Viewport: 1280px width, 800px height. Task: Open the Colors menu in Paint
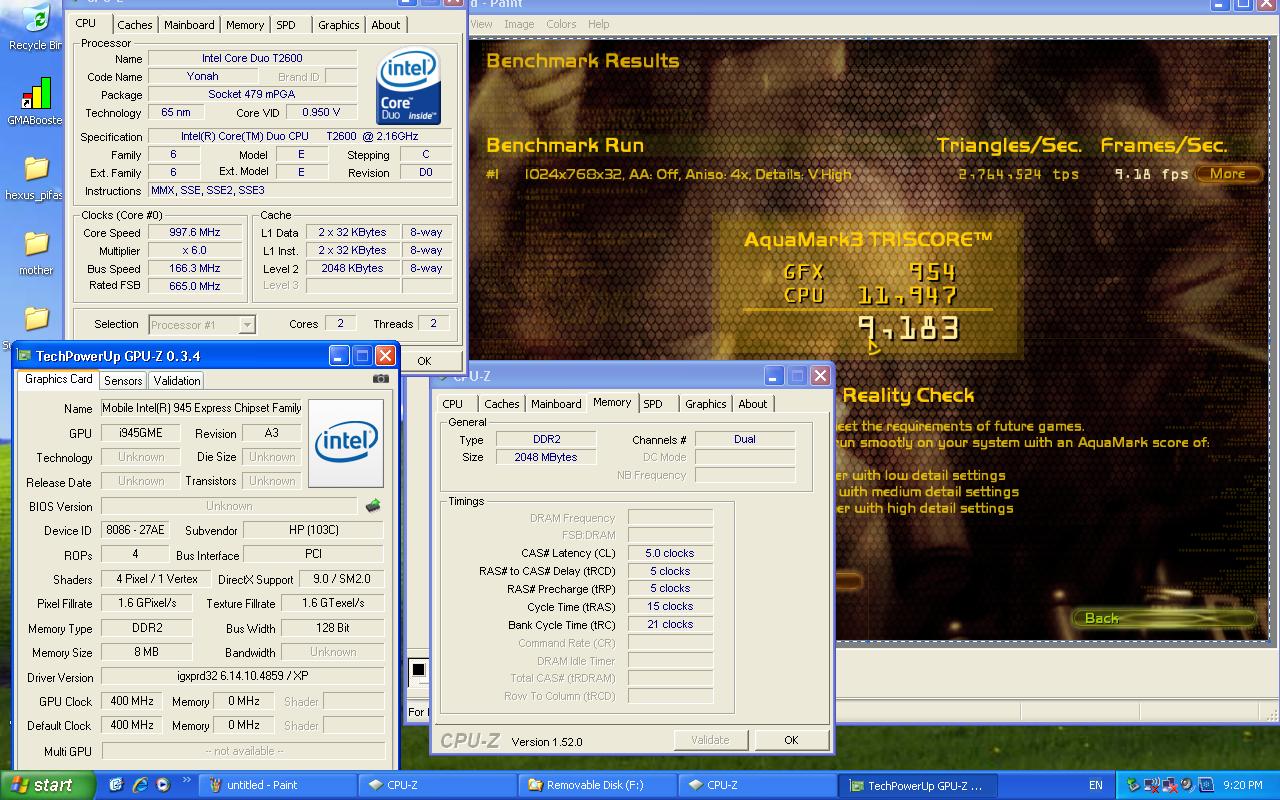pos(561,24)
